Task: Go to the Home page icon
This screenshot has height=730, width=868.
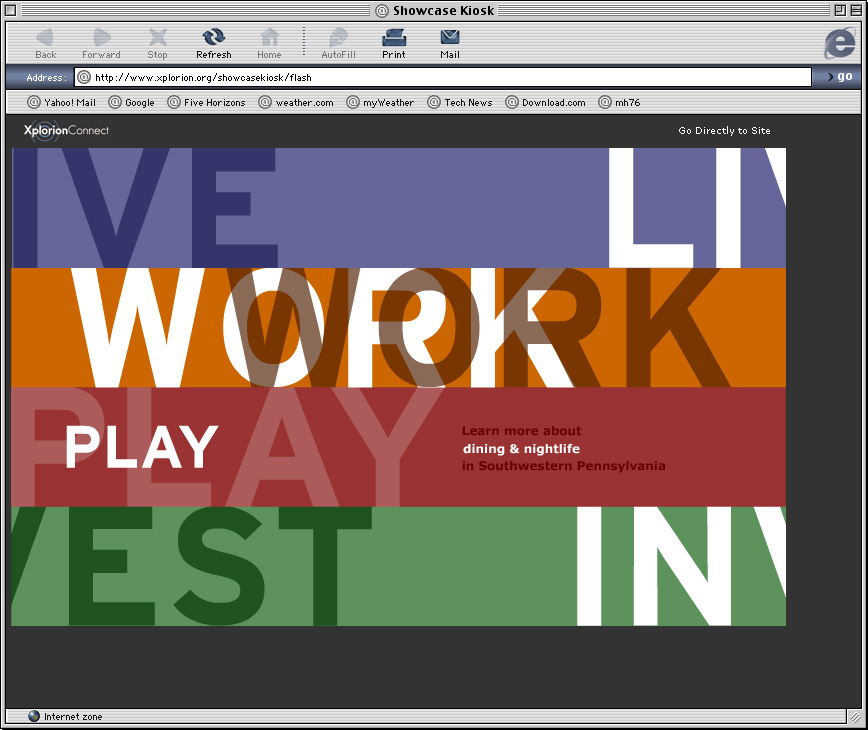Action: pyautogui.click(x=269, y=38)
